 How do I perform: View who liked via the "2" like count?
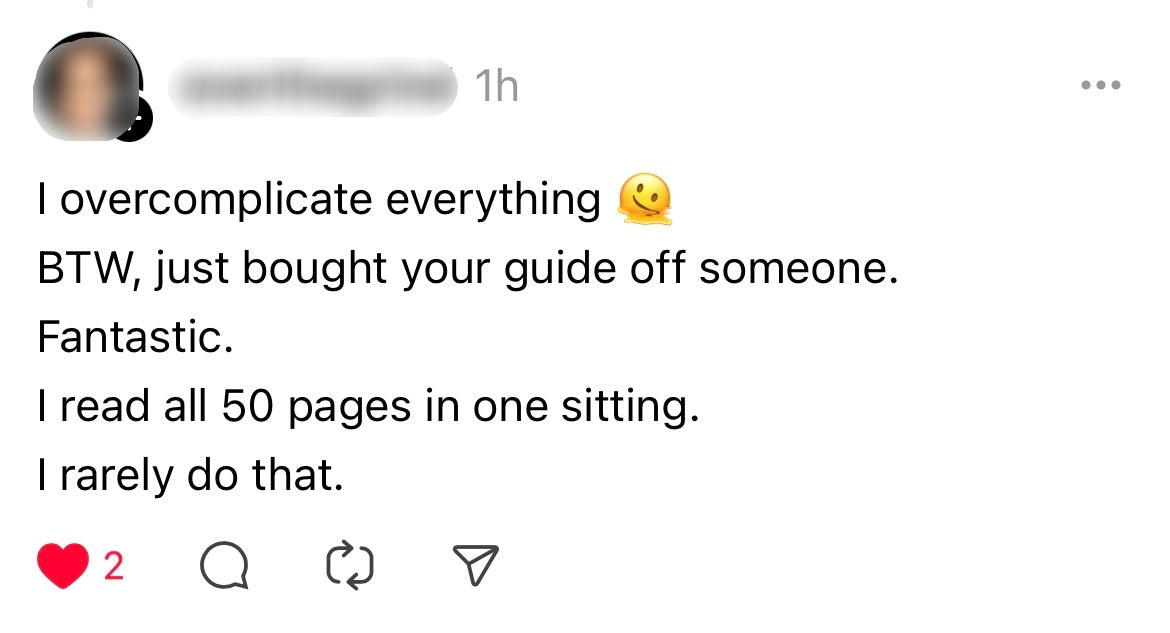114,567
